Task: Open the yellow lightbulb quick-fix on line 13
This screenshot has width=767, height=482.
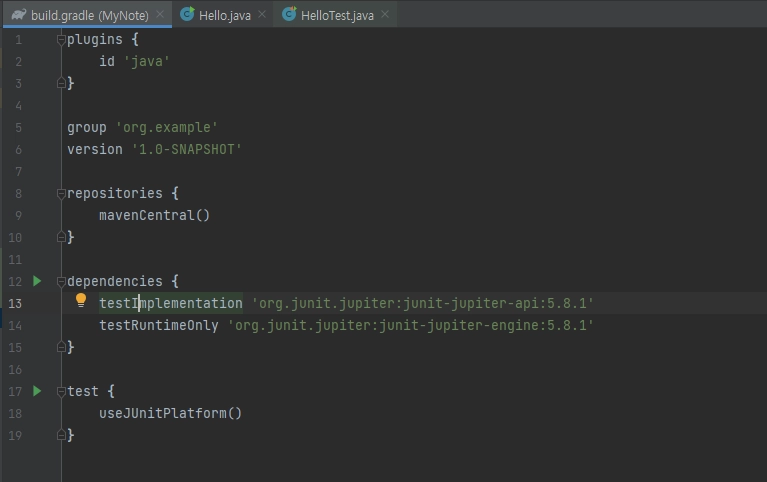Action: (x=81, y=300)
